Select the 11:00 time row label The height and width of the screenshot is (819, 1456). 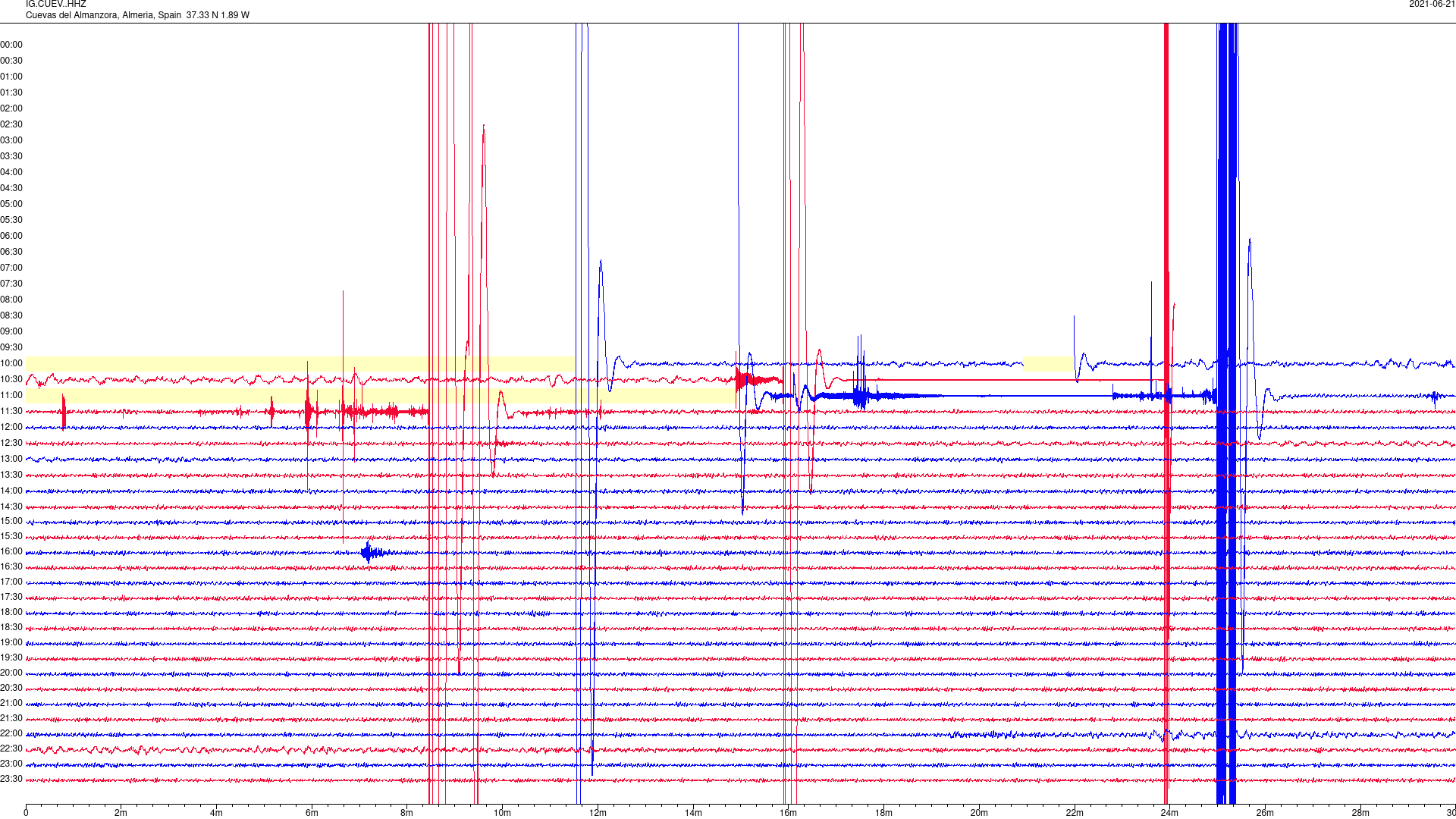tap(11, 395)
